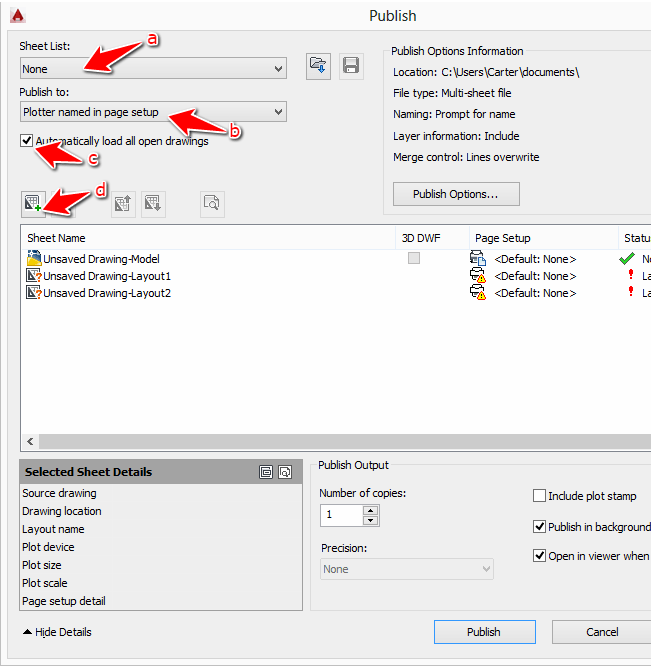
Task: Click the Unsaved Drawing-Layout1 sheet icon
Action: 34,276
